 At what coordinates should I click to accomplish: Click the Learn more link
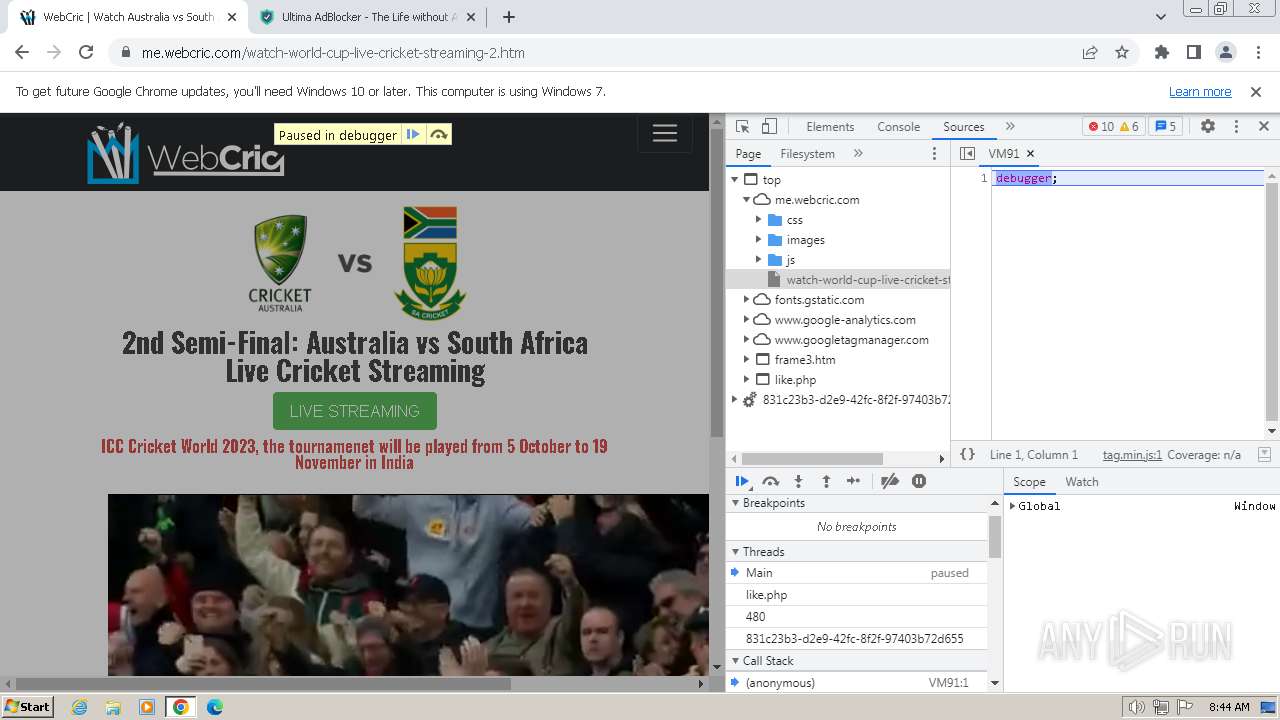pyautogui.click(x=1200, y=92)
